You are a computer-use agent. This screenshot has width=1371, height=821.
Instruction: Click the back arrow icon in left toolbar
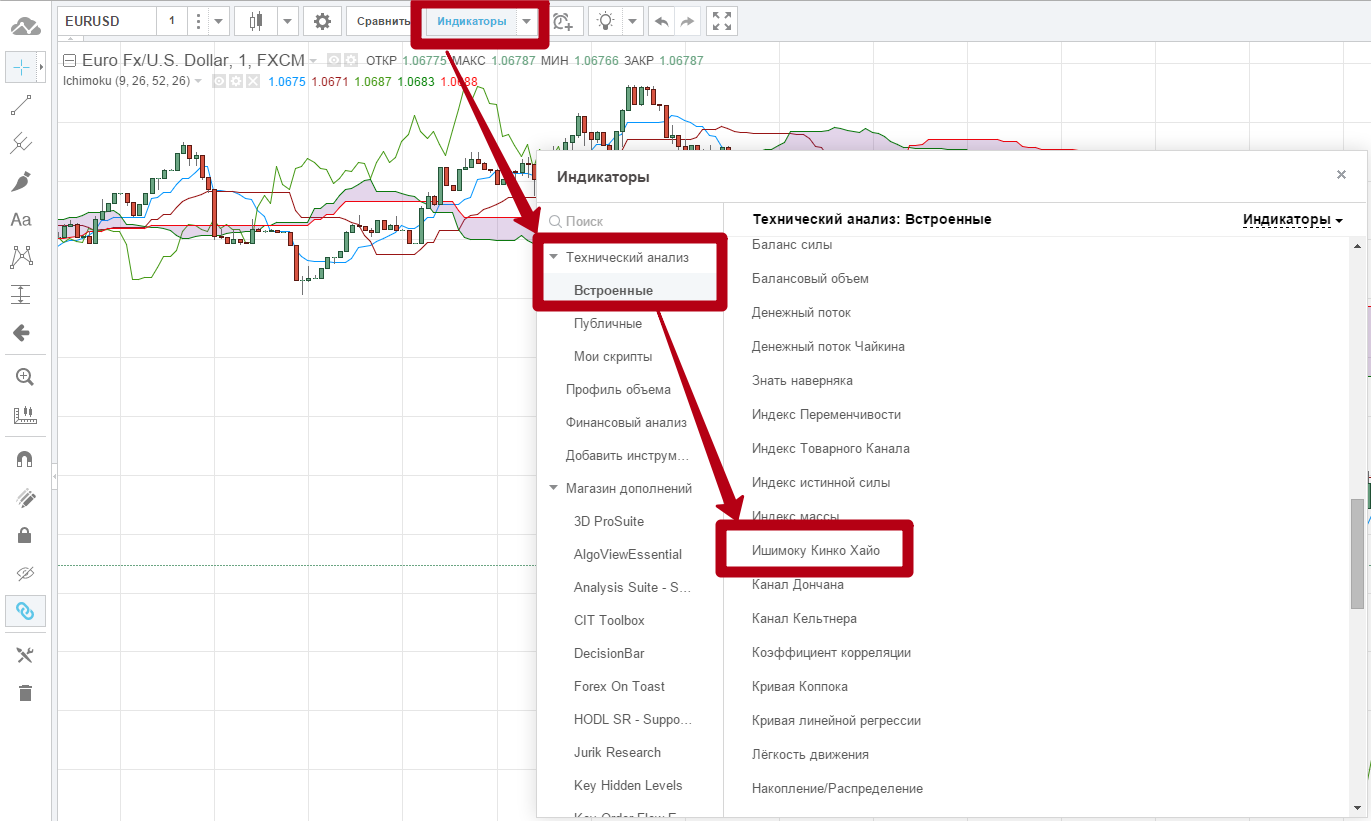pos(21,333)
